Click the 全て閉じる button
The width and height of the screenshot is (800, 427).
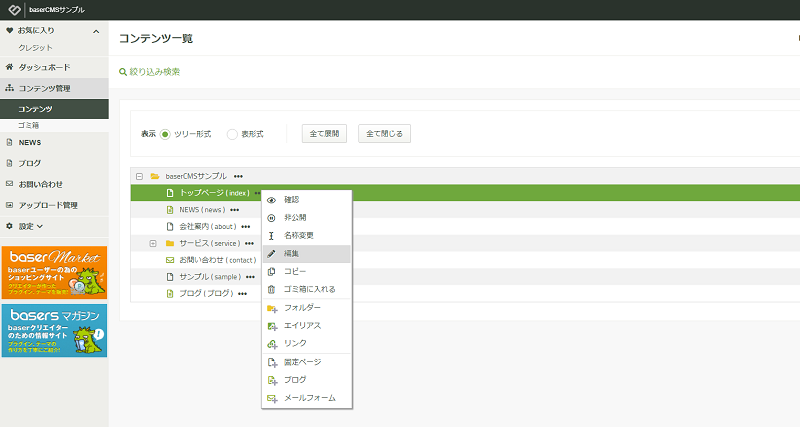[x=384, y=134]
